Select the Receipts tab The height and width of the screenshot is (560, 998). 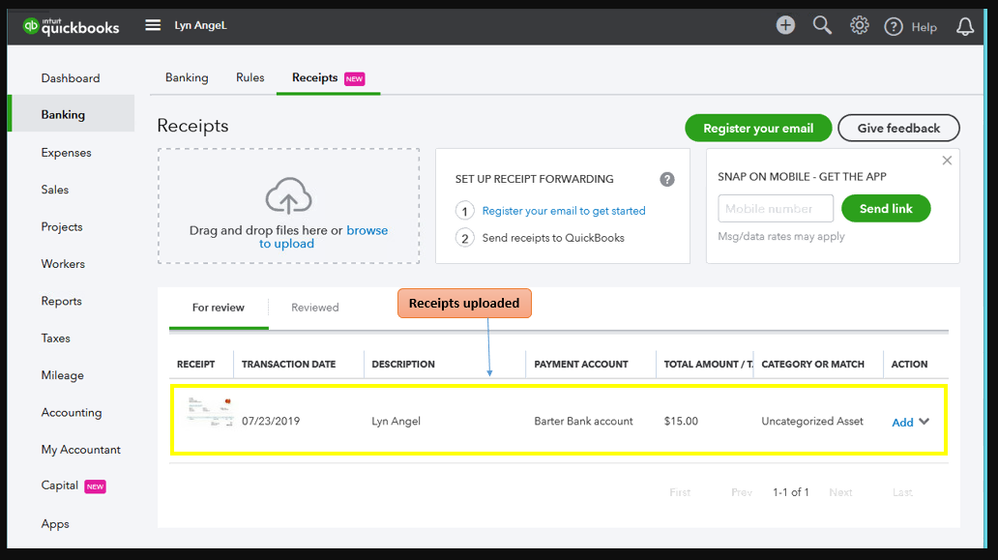pos(328,78)
